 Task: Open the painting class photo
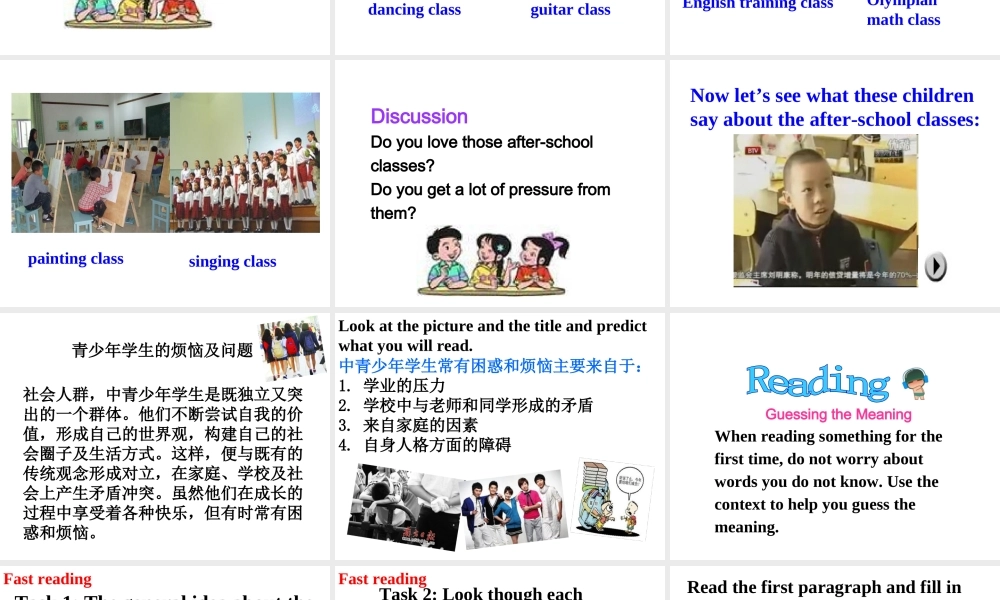(91, 163)
